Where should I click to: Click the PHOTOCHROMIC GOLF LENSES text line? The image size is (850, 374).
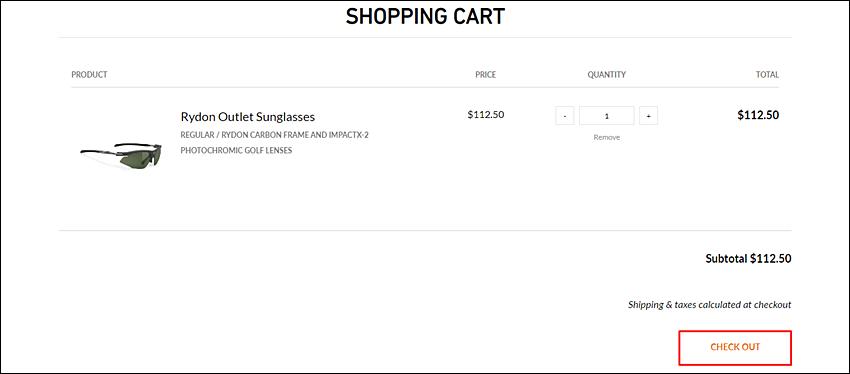(236, 151)
